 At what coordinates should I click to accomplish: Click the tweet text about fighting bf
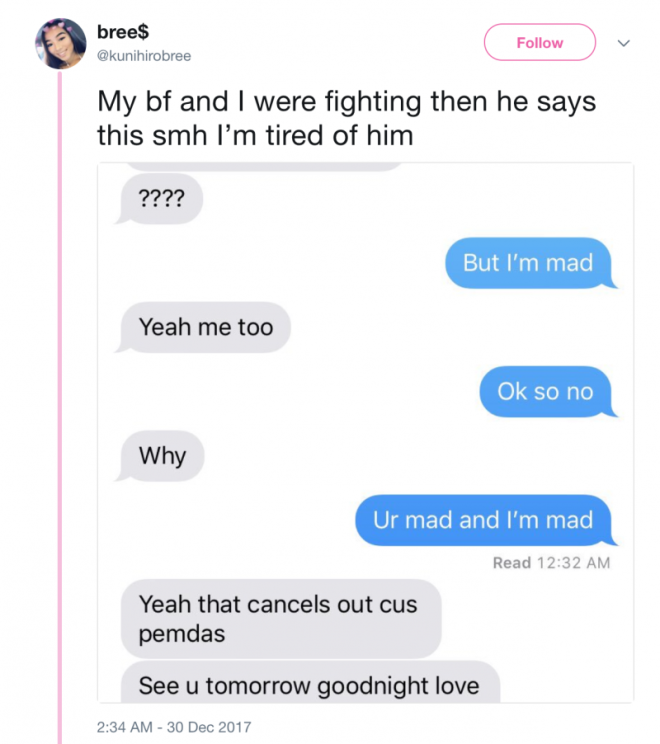pos(346,118)
